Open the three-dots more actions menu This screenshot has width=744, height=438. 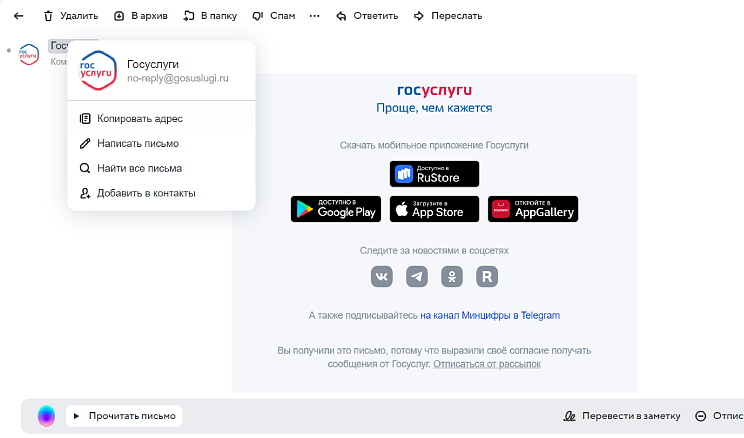pyautogui.click(x=314, y=16)
